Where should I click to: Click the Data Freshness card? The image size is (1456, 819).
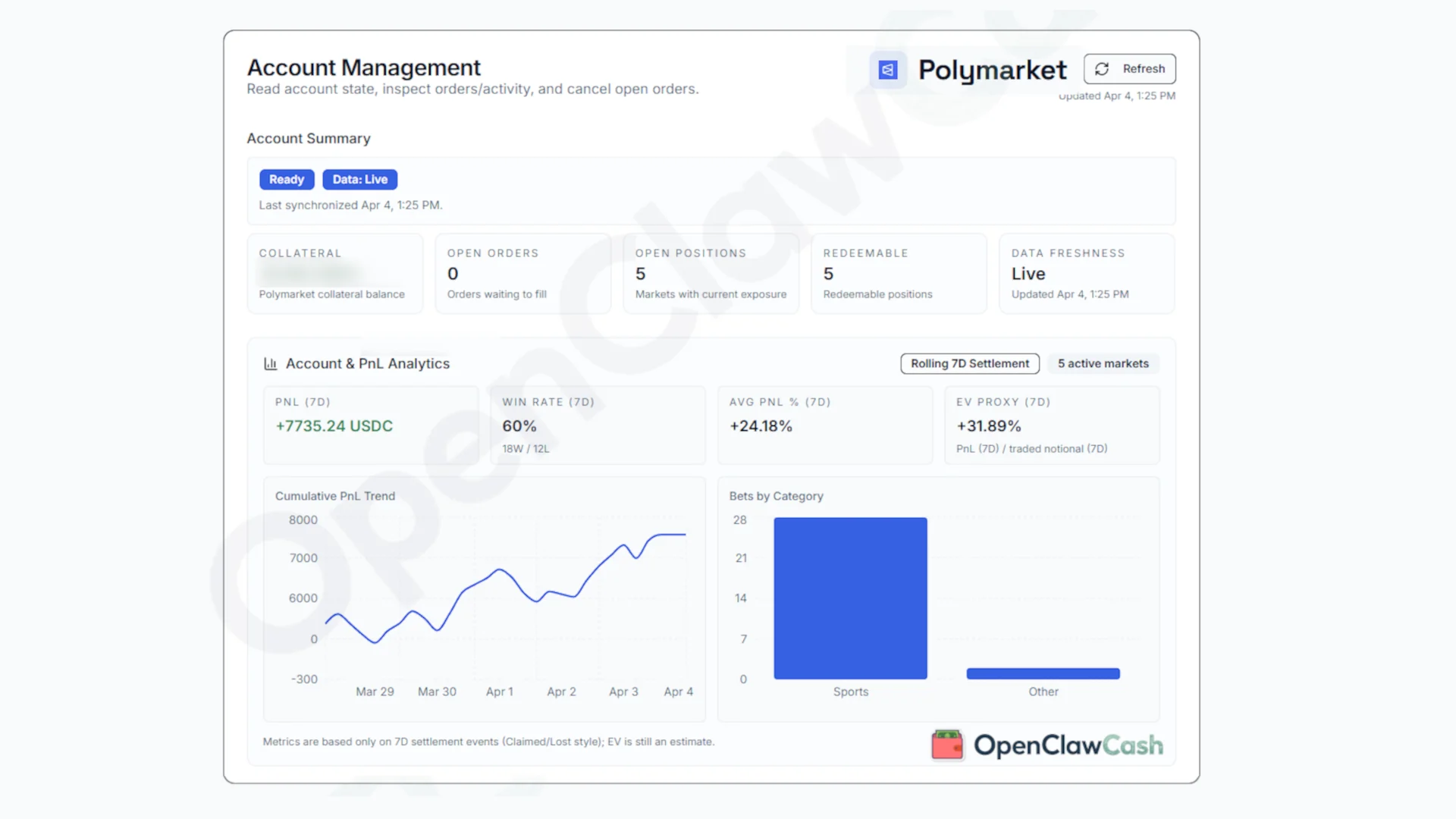tap(1087, 274)
